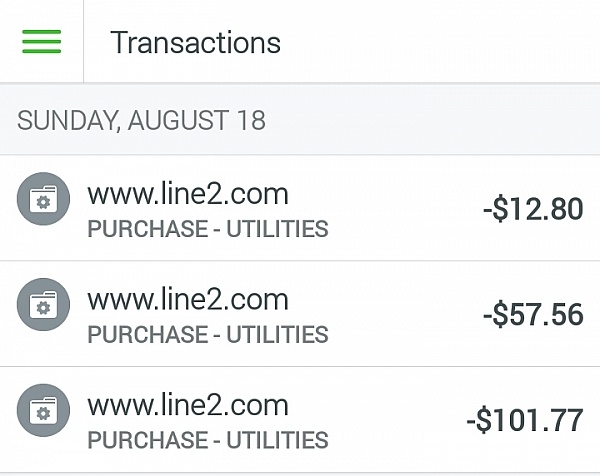600x476 pixels.
Task: Open www.line2.com name on the $101.77 entry
Action: (188, 405)
